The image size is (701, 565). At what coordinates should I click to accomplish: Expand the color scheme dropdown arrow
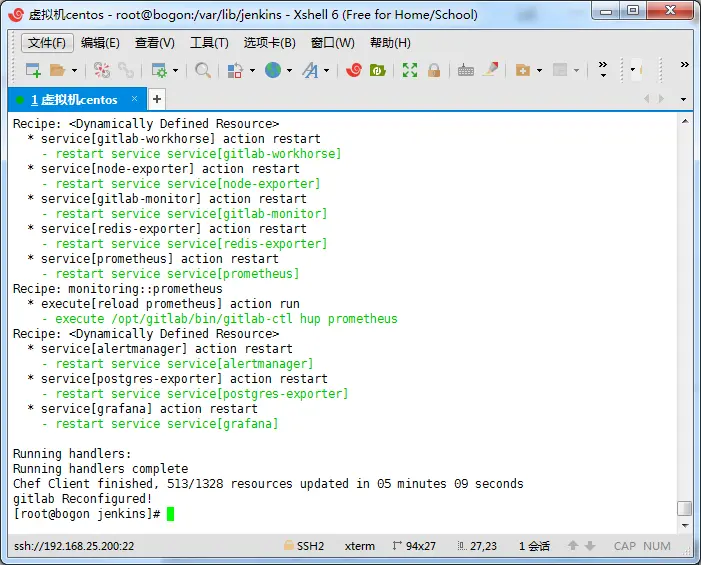pos(252,71)
